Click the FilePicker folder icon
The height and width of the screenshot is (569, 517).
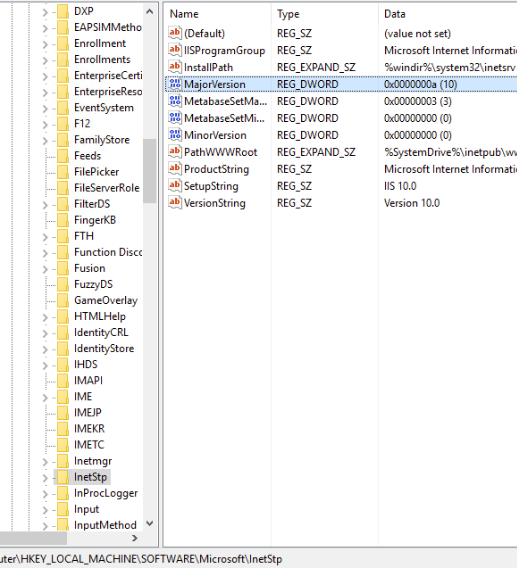pyautogui.click(x=63, y=172)
